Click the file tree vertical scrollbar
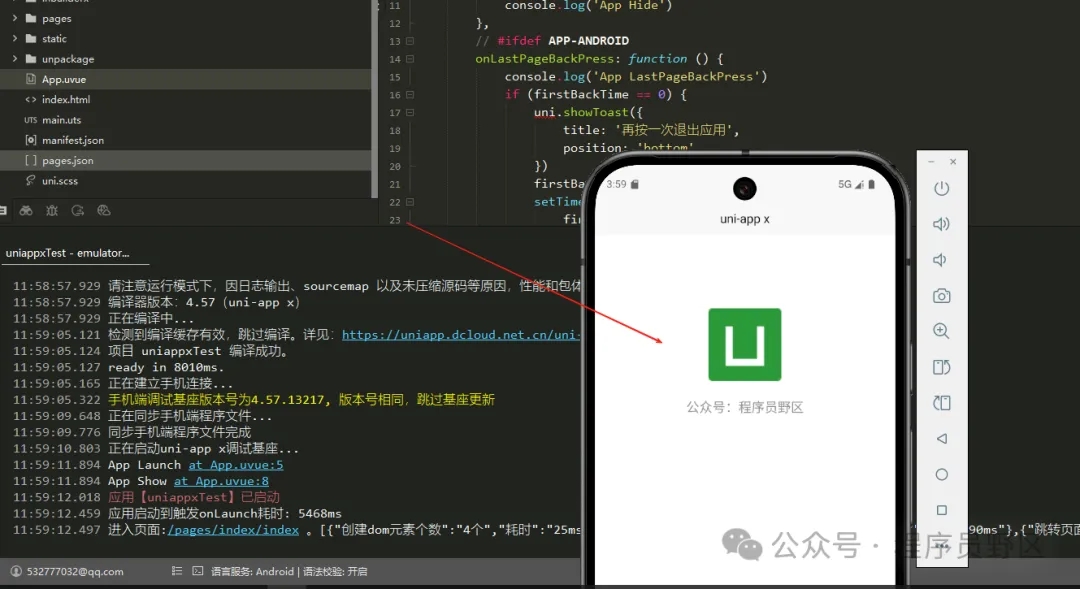 (375, 99)
